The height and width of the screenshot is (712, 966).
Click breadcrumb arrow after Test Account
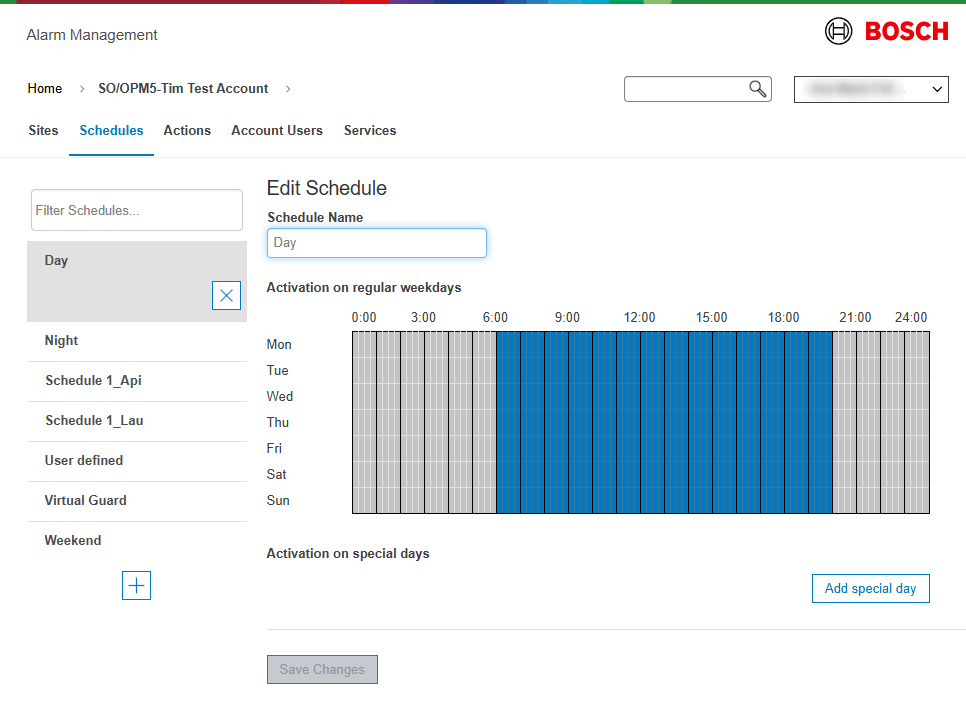[x=288, y=89]
